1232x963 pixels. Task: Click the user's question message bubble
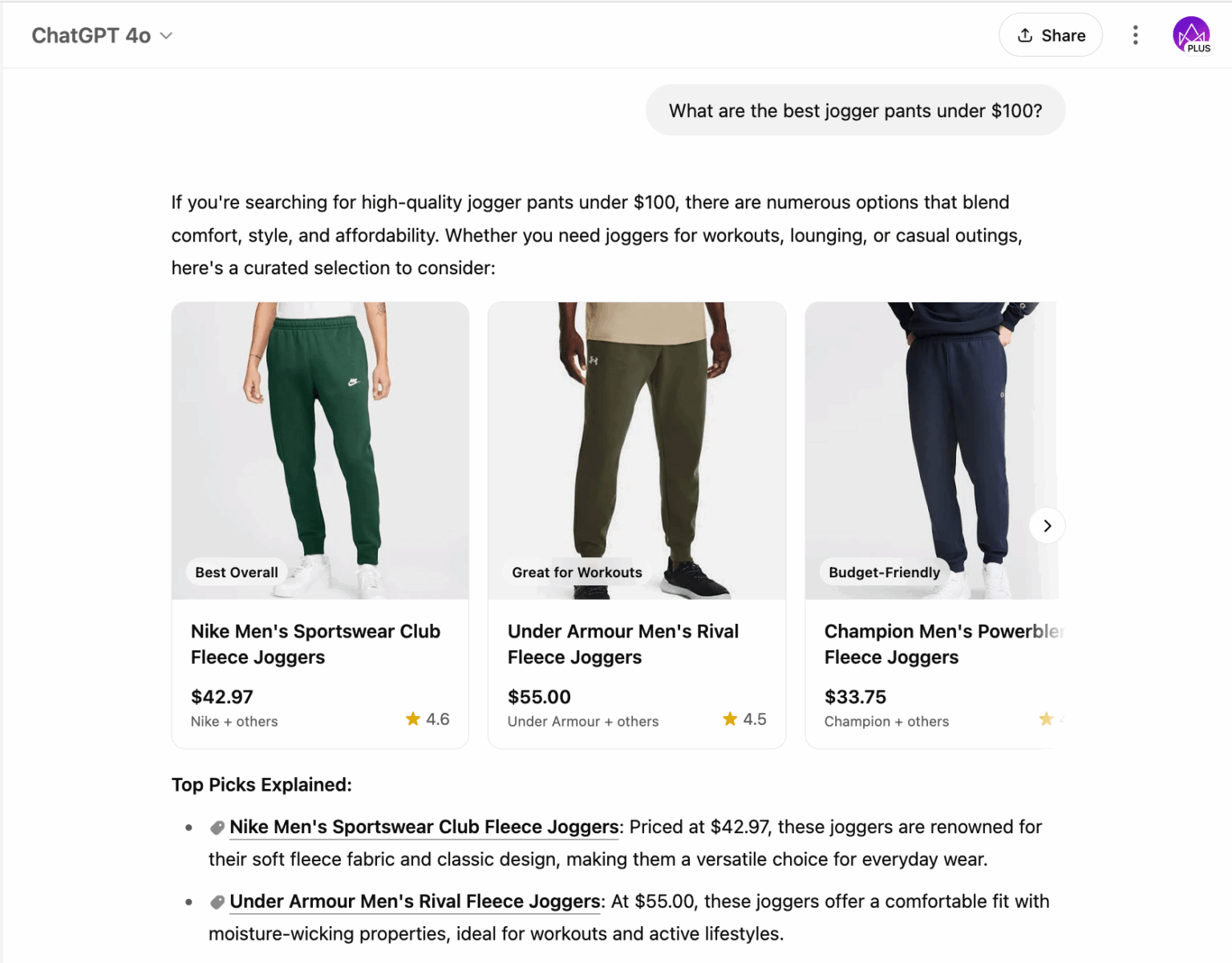pos(855,110)
